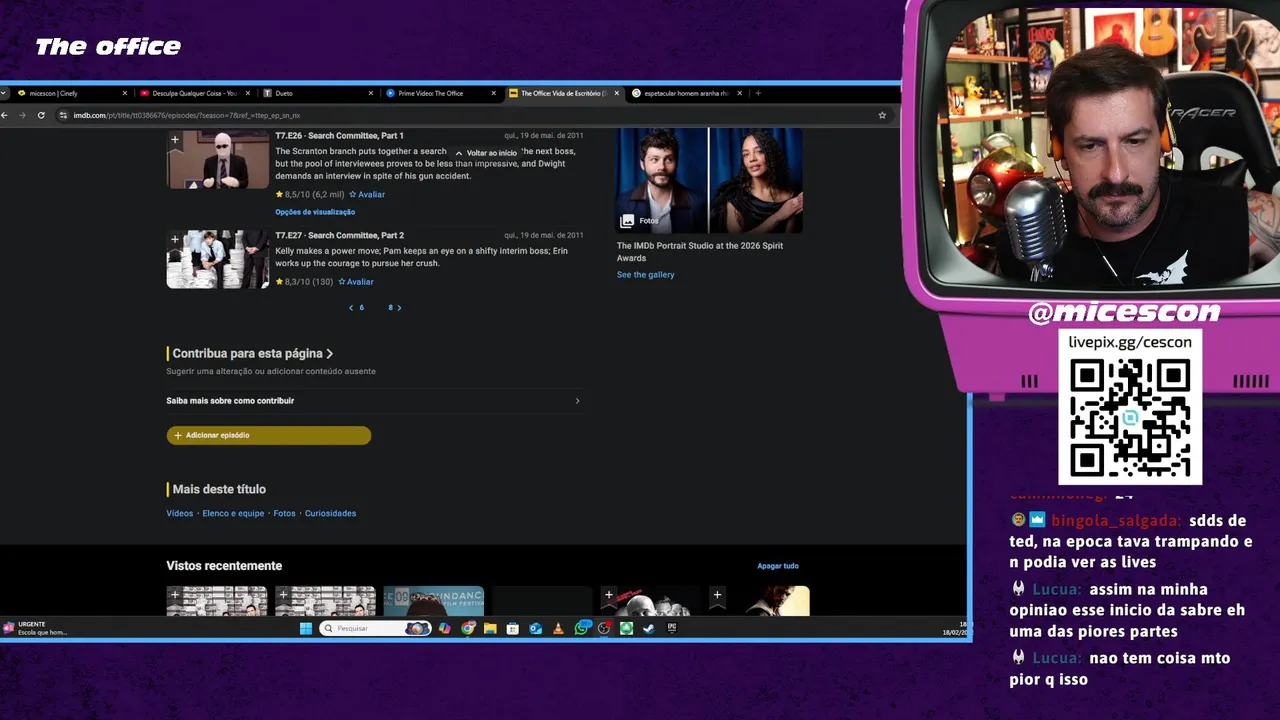Open Elenco e equipe link
The width and height of the screenshot is (1280, 720).
tap(233, 513)
